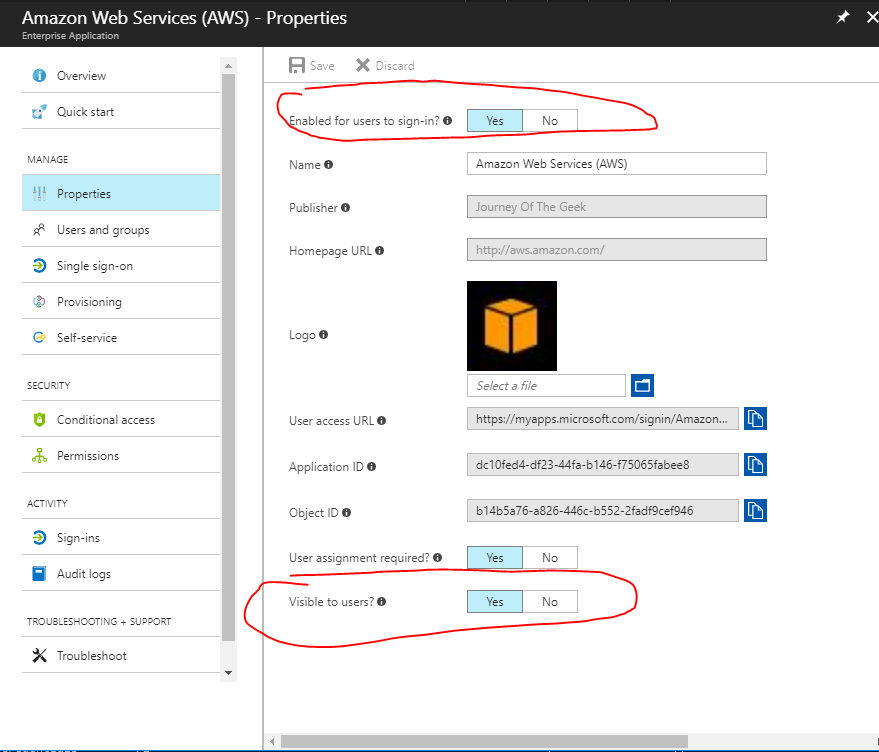Click info icon next to Homepage URL
The width and height of the screenshot is (879, 752).
[x=380, y=251]
